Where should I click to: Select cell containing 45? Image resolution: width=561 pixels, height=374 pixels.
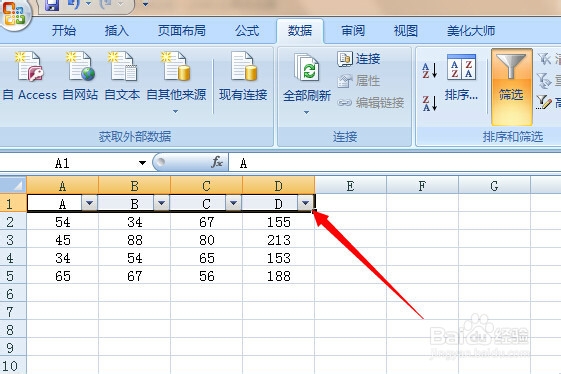tap(63, 240)
